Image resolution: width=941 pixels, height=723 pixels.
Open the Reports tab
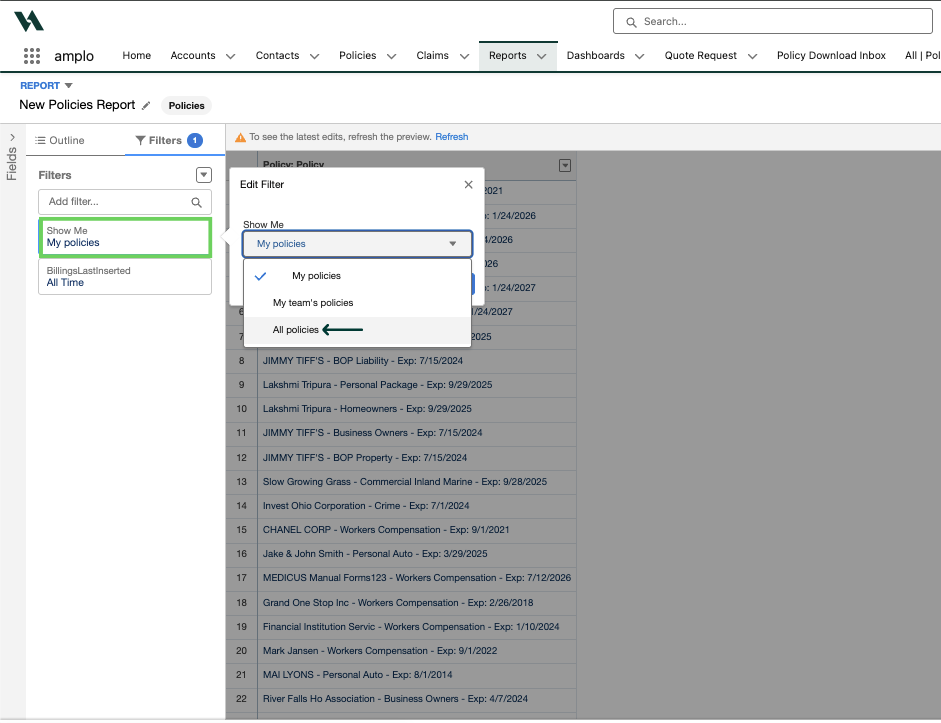tap(508, 56)
